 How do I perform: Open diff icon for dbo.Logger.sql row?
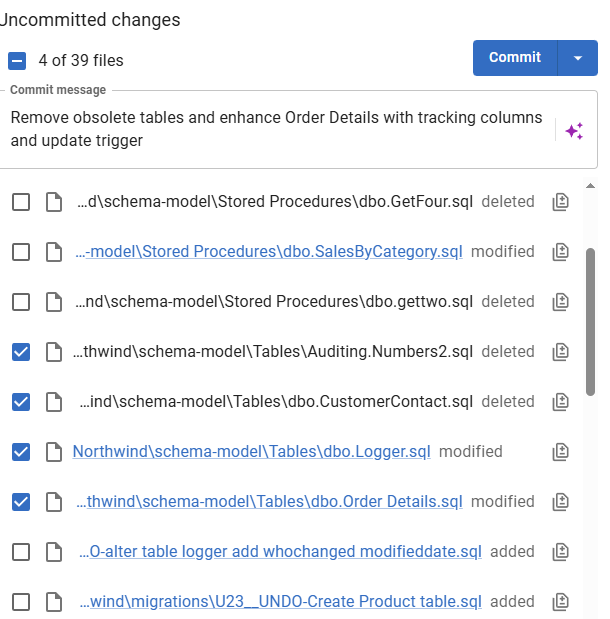point(560,452)
